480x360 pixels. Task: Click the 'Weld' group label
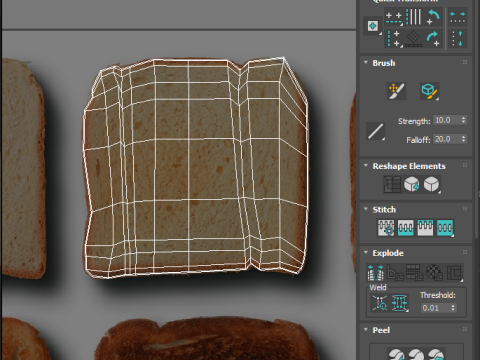(378, 287)
